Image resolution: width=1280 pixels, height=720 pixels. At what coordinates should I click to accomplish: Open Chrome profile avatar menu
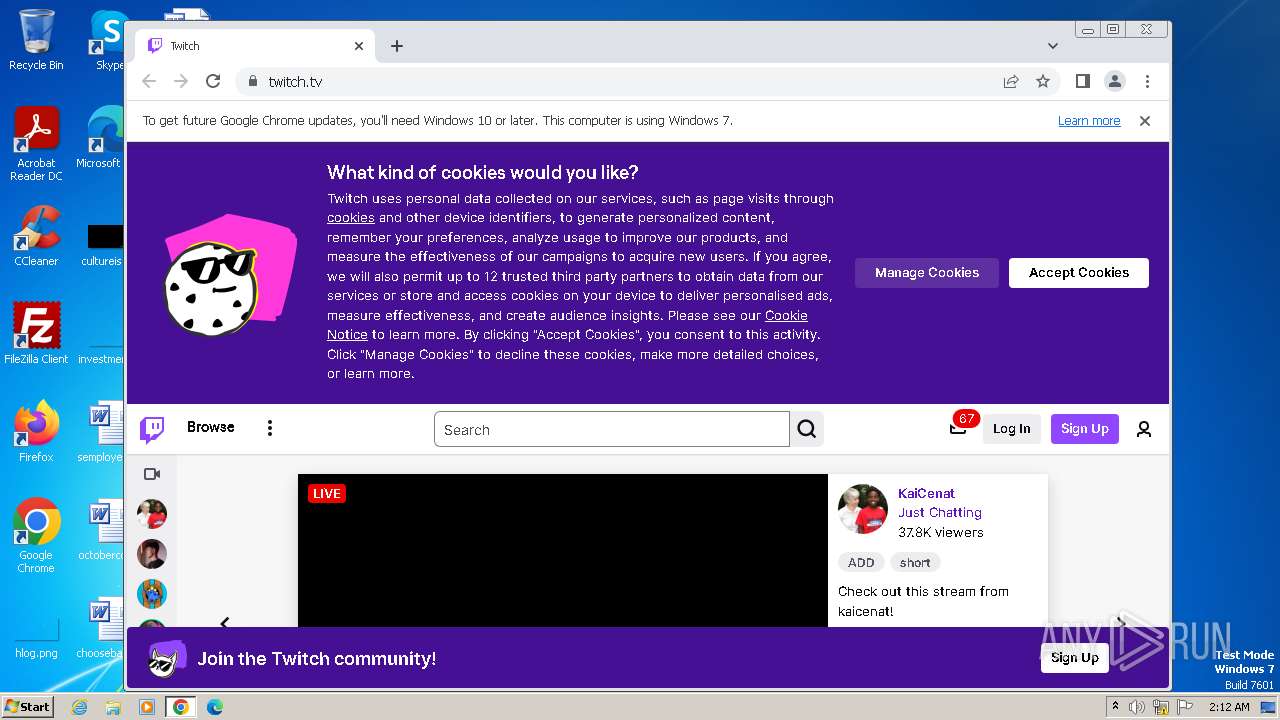click(x=1115, y=81)
